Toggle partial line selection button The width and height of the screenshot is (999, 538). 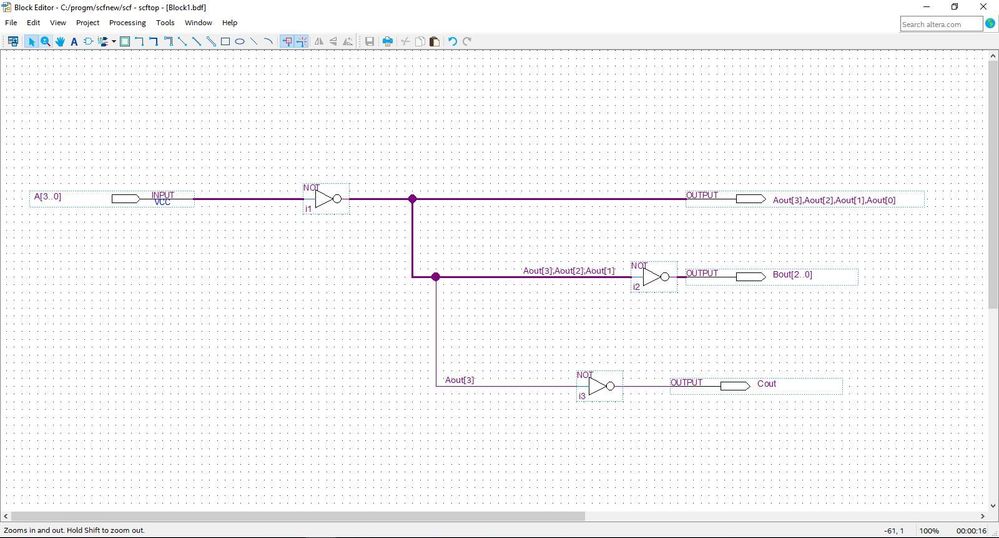click(x=301, y=41)
